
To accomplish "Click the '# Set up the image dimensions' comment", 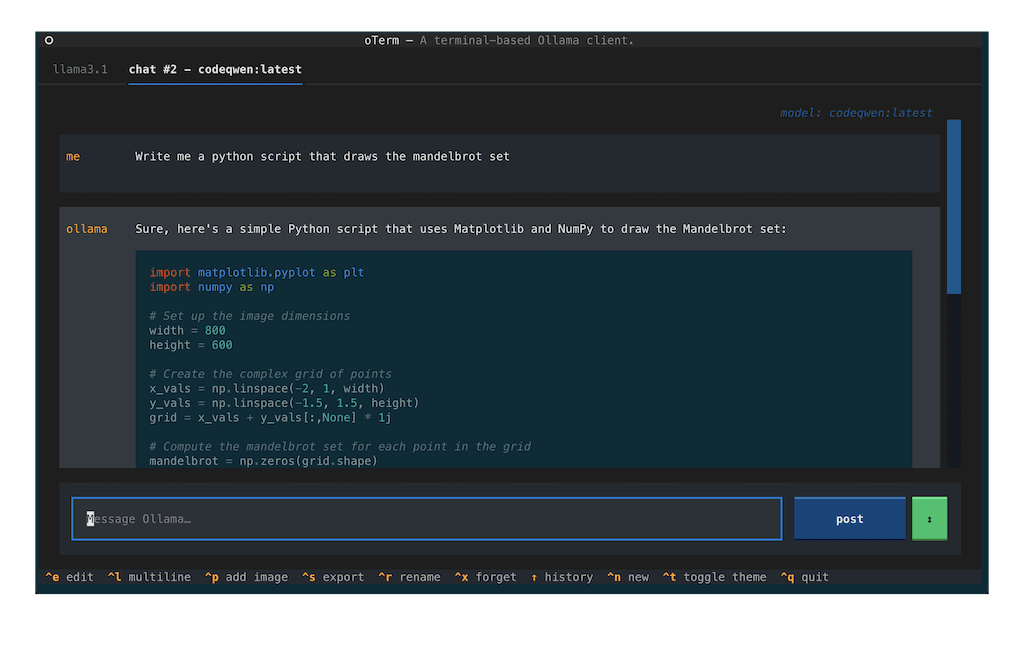I will click(x=249, y=316).
